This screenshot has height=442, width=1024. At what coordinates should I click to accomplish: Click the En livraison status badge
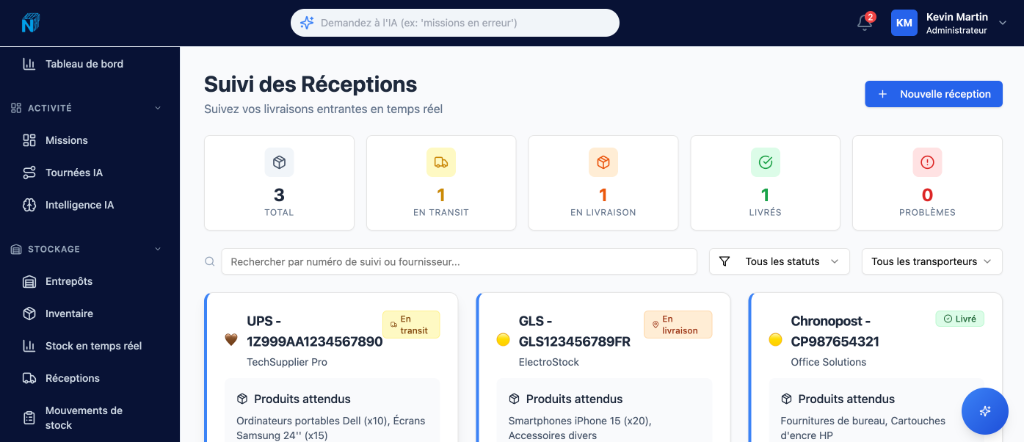(x=678, y=324)
